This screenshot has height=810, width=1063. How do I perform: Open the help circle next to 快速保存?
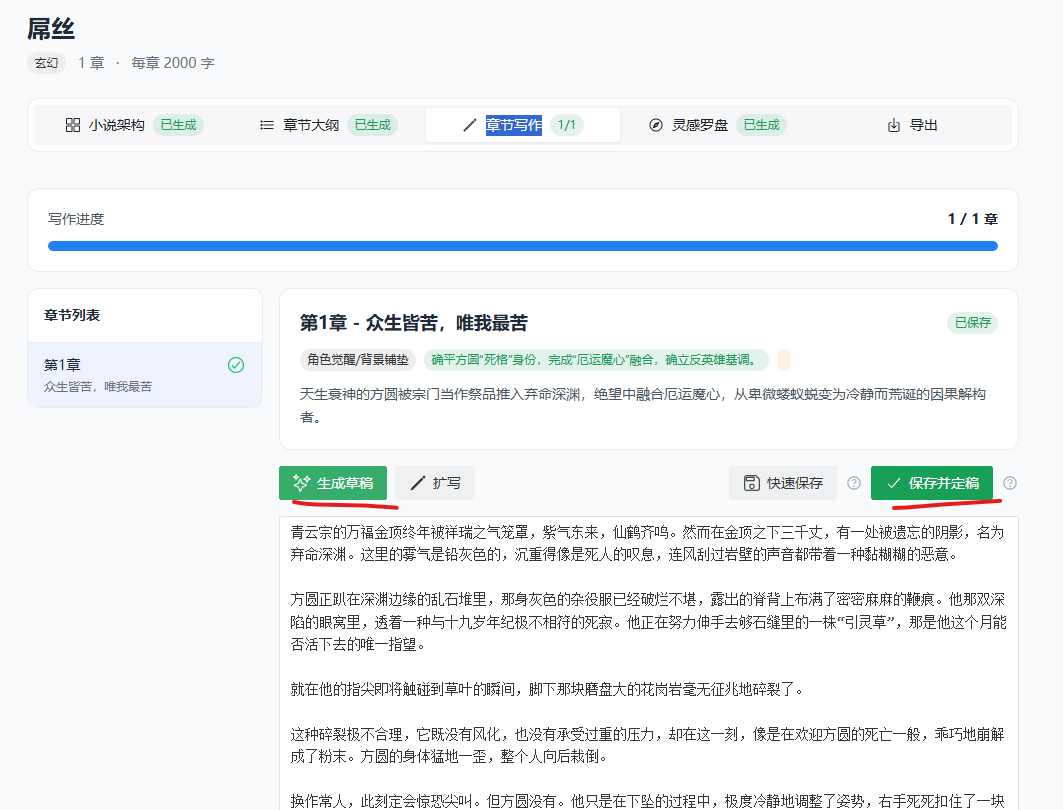click(853, 483)
